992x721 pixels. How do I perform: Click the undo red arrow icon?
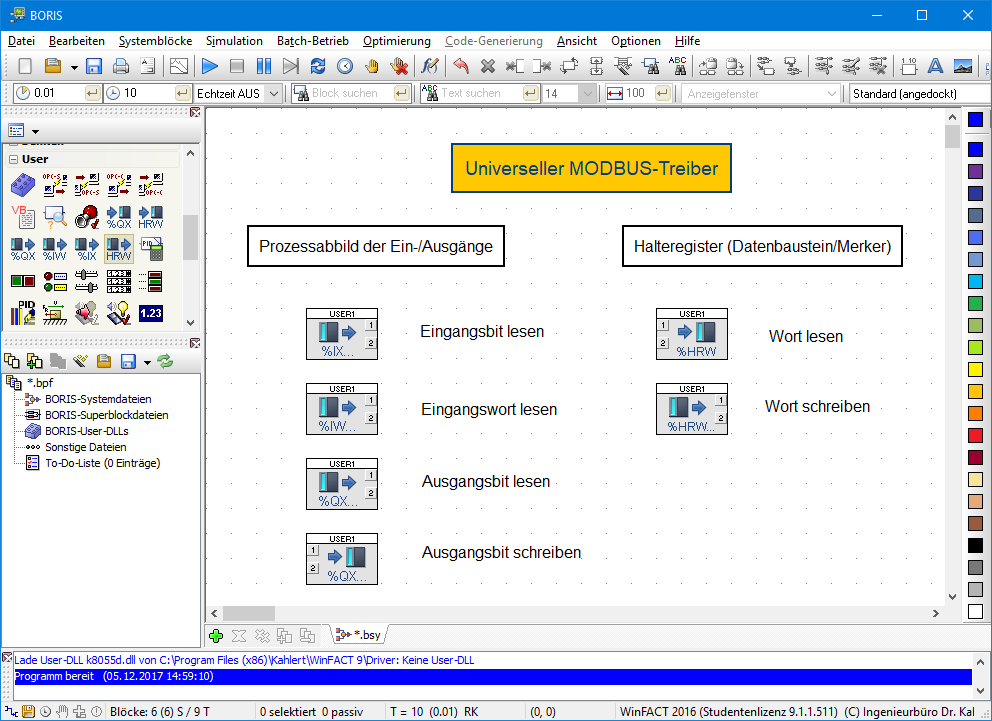pyautogui.click(x=461, y=66)
